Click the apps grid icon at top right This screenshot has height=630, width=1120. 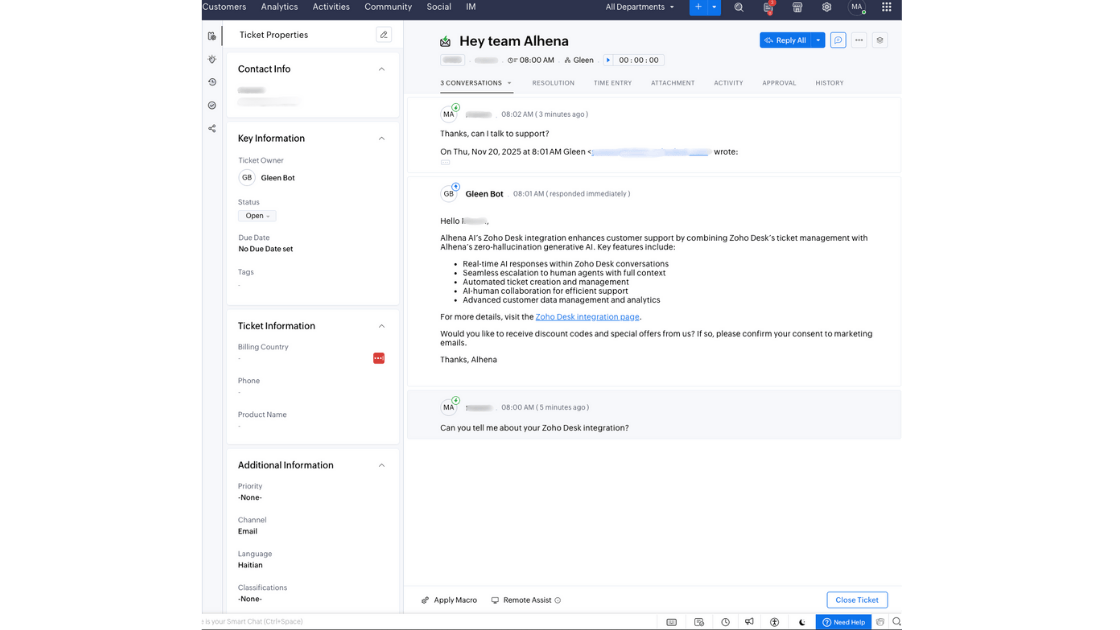point(886,7)
